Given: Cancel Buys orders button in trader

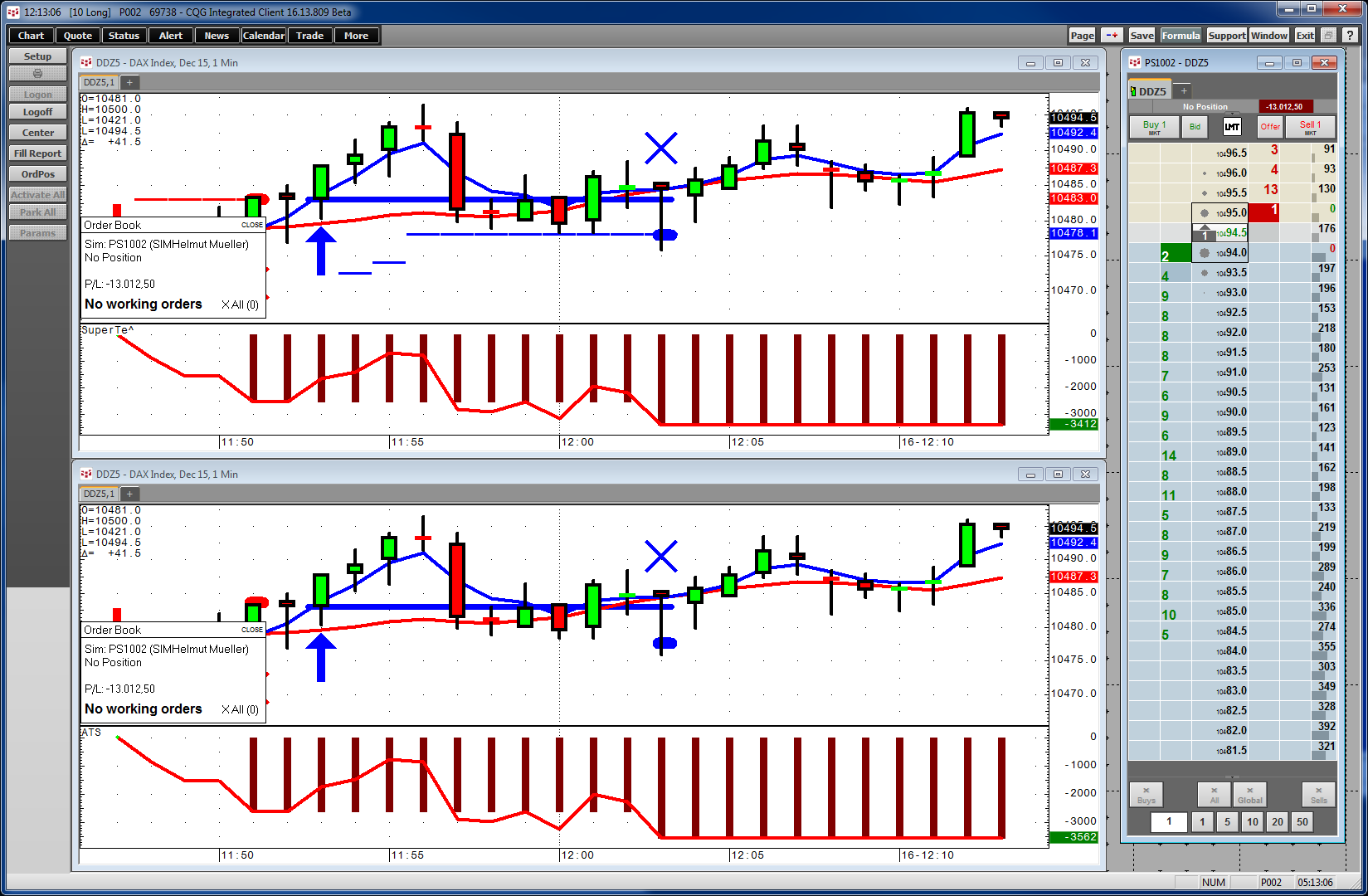Looking at the screenshot, I should [1146, 795].
